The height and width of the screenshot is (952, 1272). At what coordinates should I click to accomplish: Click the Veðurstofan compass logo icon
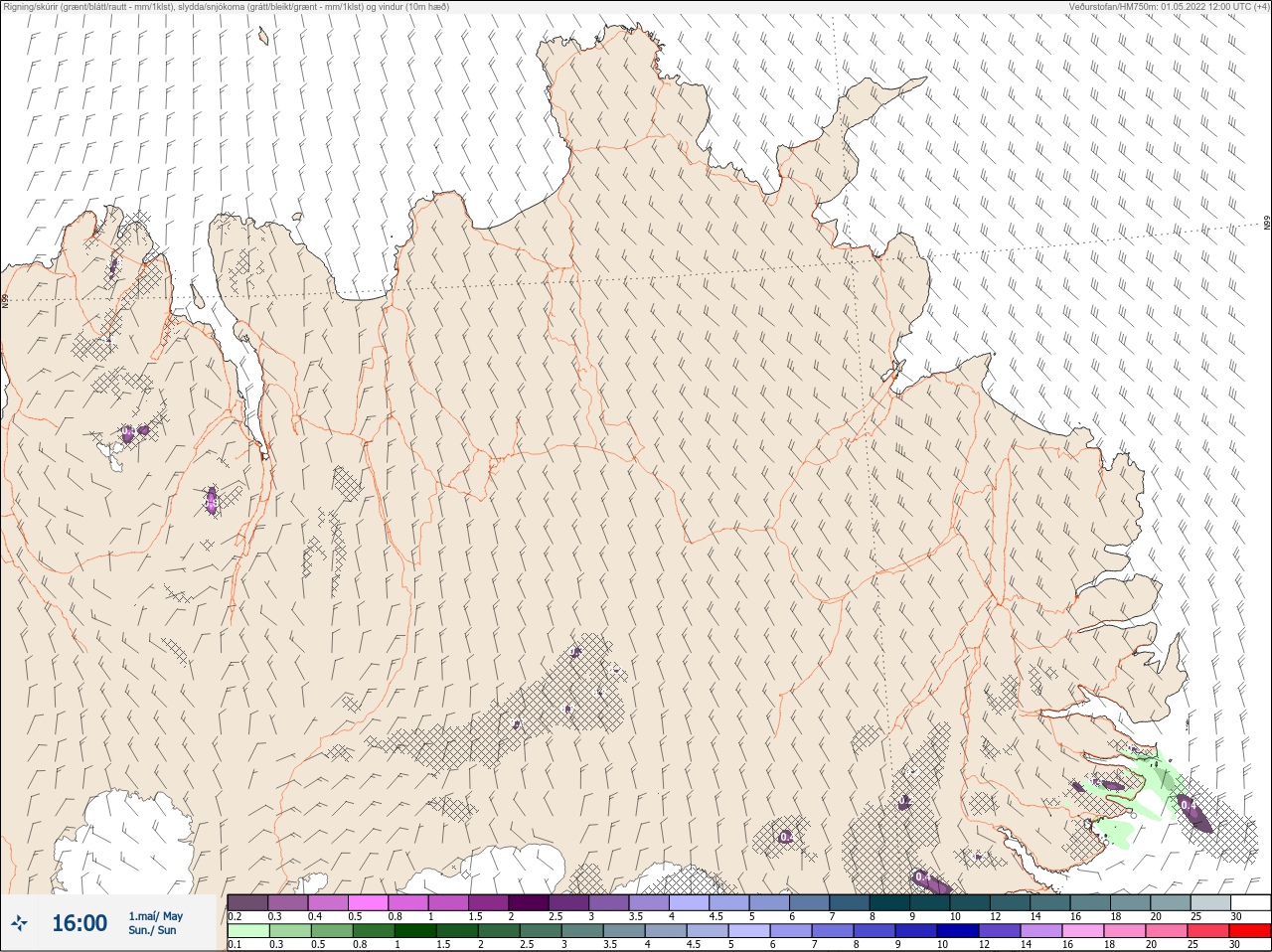17,923
